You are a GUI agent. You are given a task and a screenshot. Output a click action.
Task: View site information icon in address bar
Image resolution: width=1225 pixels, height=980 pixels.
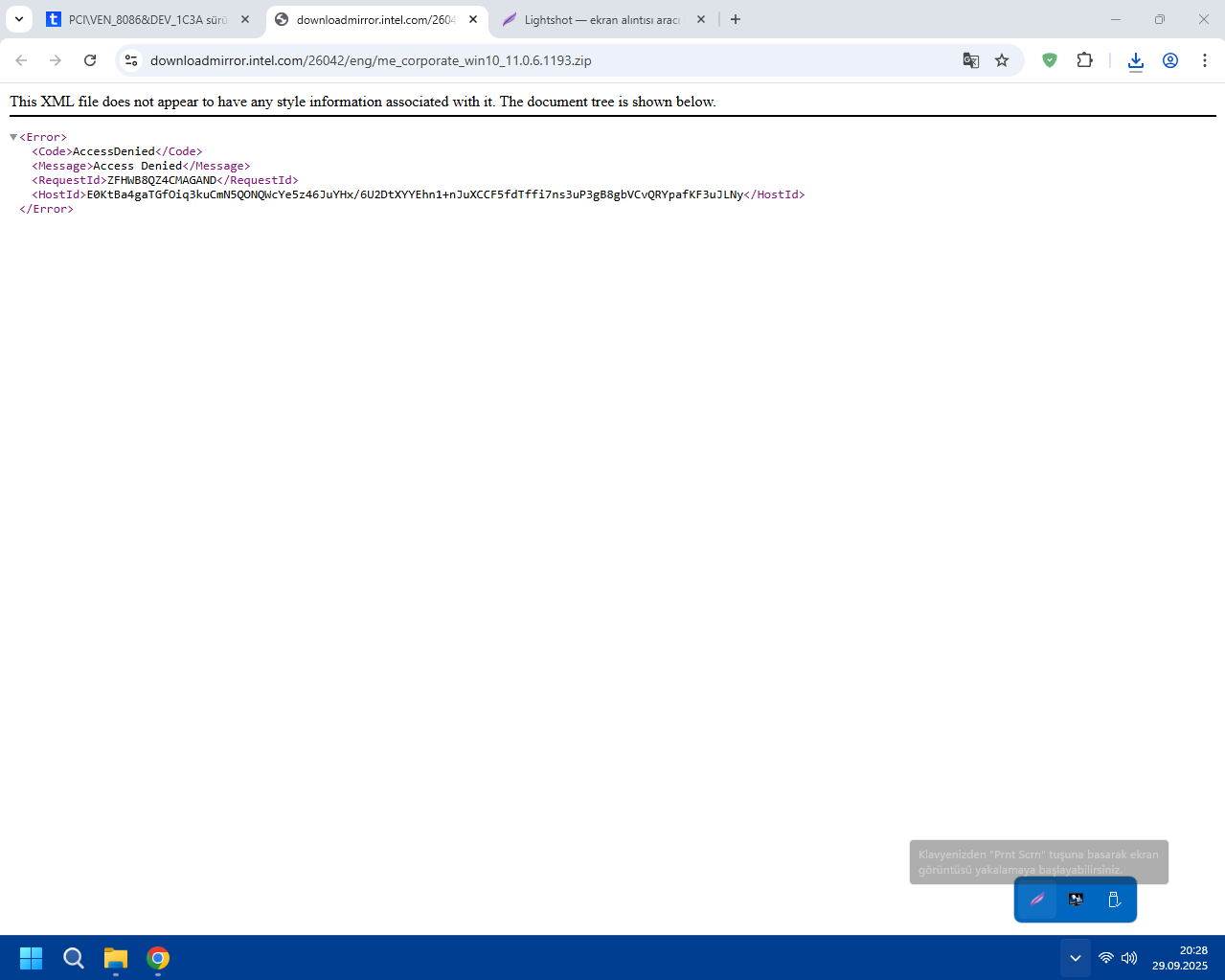coord(132,60)
